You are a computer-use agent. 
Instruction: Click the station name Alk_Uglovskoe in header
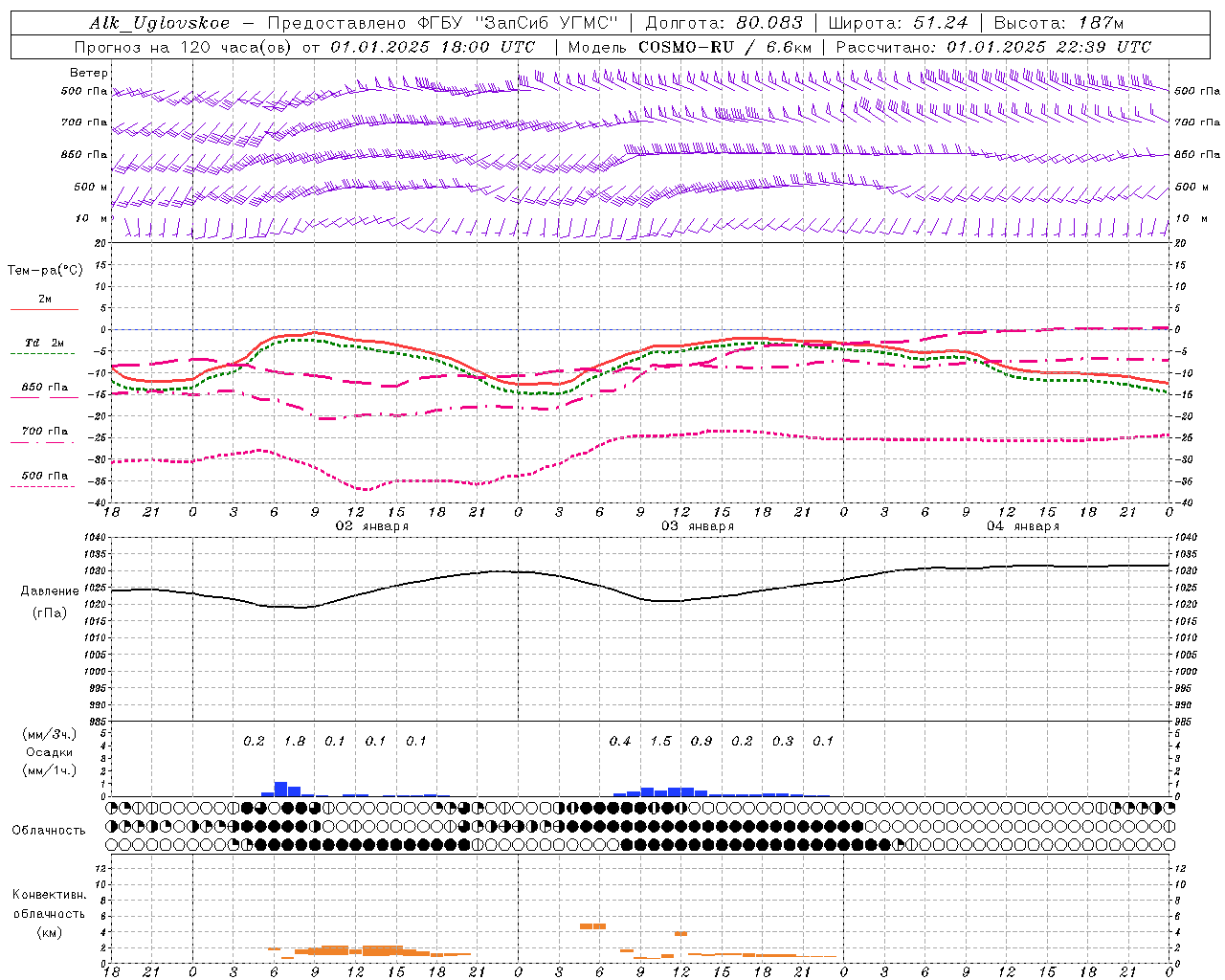pyautogui.click(x=160, y=24)
